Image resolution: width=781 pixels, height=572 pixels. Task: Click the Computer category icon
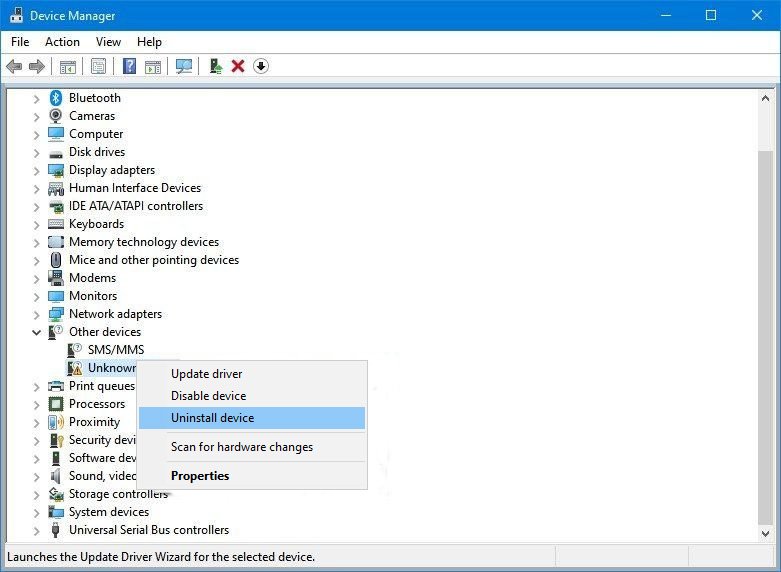tap(56, 134)
